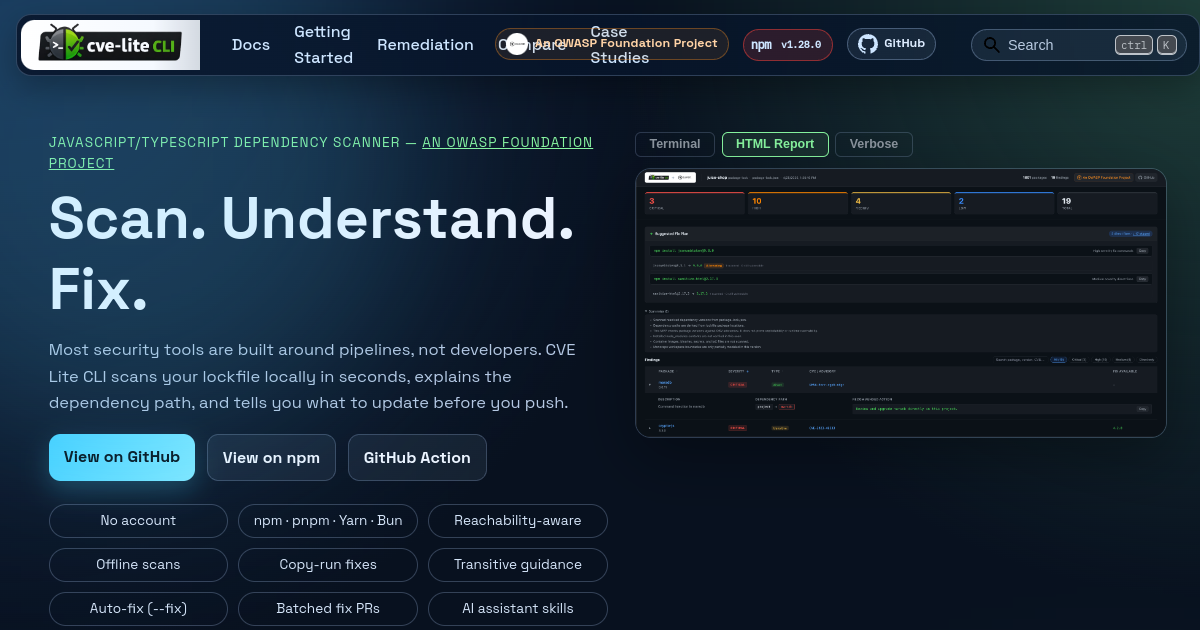
Task: Open the npm v1.28.0 version badge
Action: 787,44
